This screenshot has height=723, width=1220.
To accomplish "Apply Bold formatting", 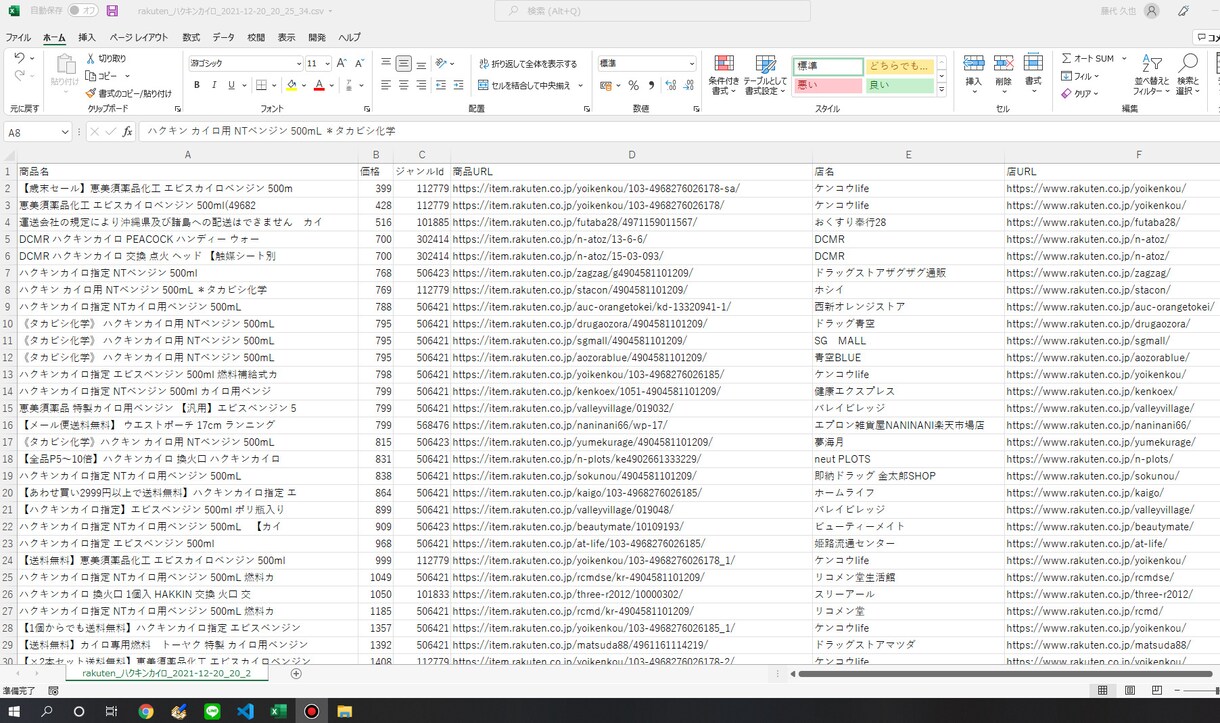I will pos(197,86).
